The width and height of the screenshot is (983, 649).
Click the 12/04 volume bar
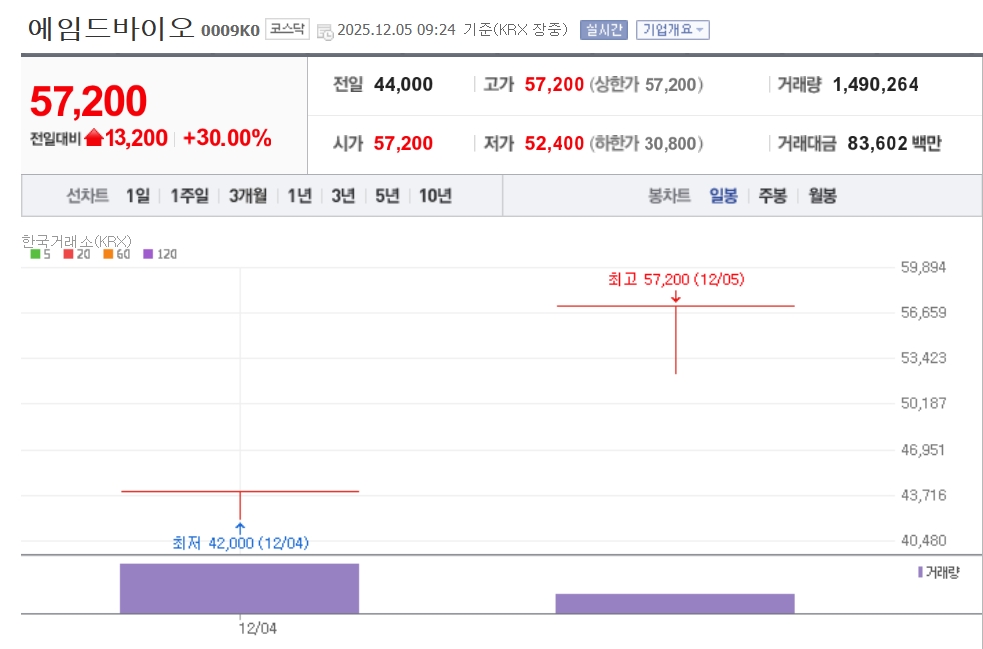click(x=239, y=588)
